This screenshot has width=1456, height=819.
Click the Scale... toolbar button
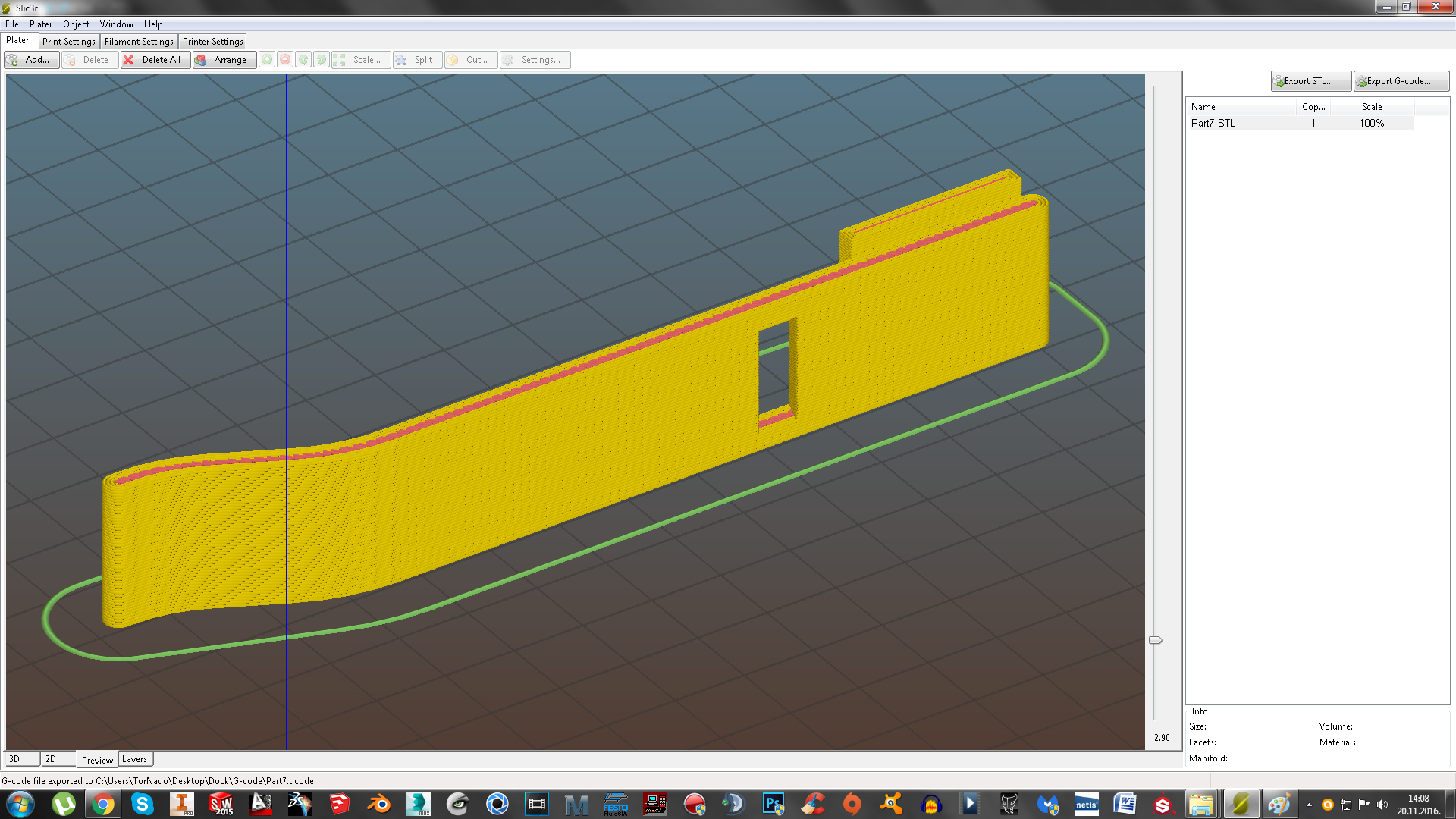360,60
